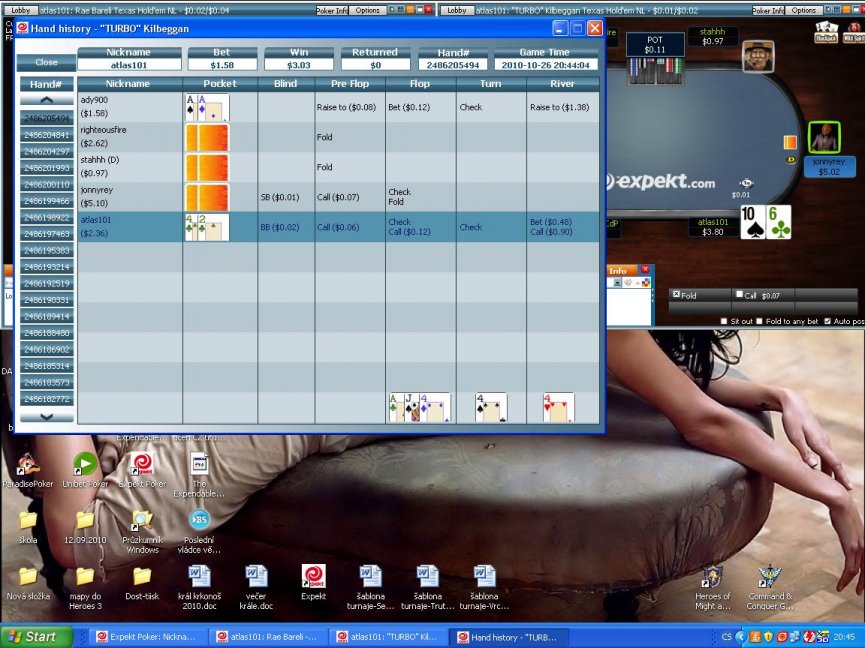Image resolution: width=865 pixels, height=648 pixels.
Task: Open the Nová složka folder
Action: [x=28, y=583]
